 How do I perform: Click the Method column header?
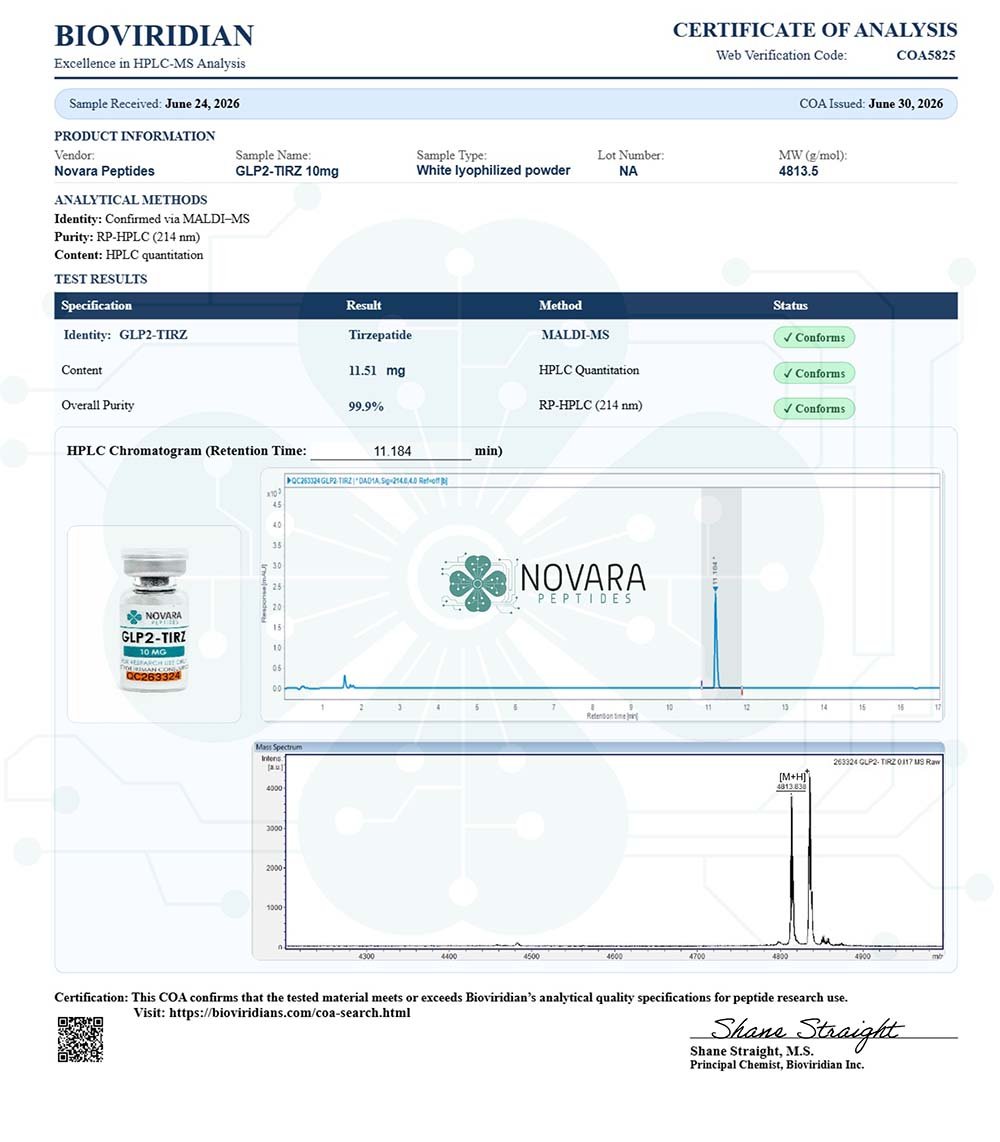click(560, 305)
